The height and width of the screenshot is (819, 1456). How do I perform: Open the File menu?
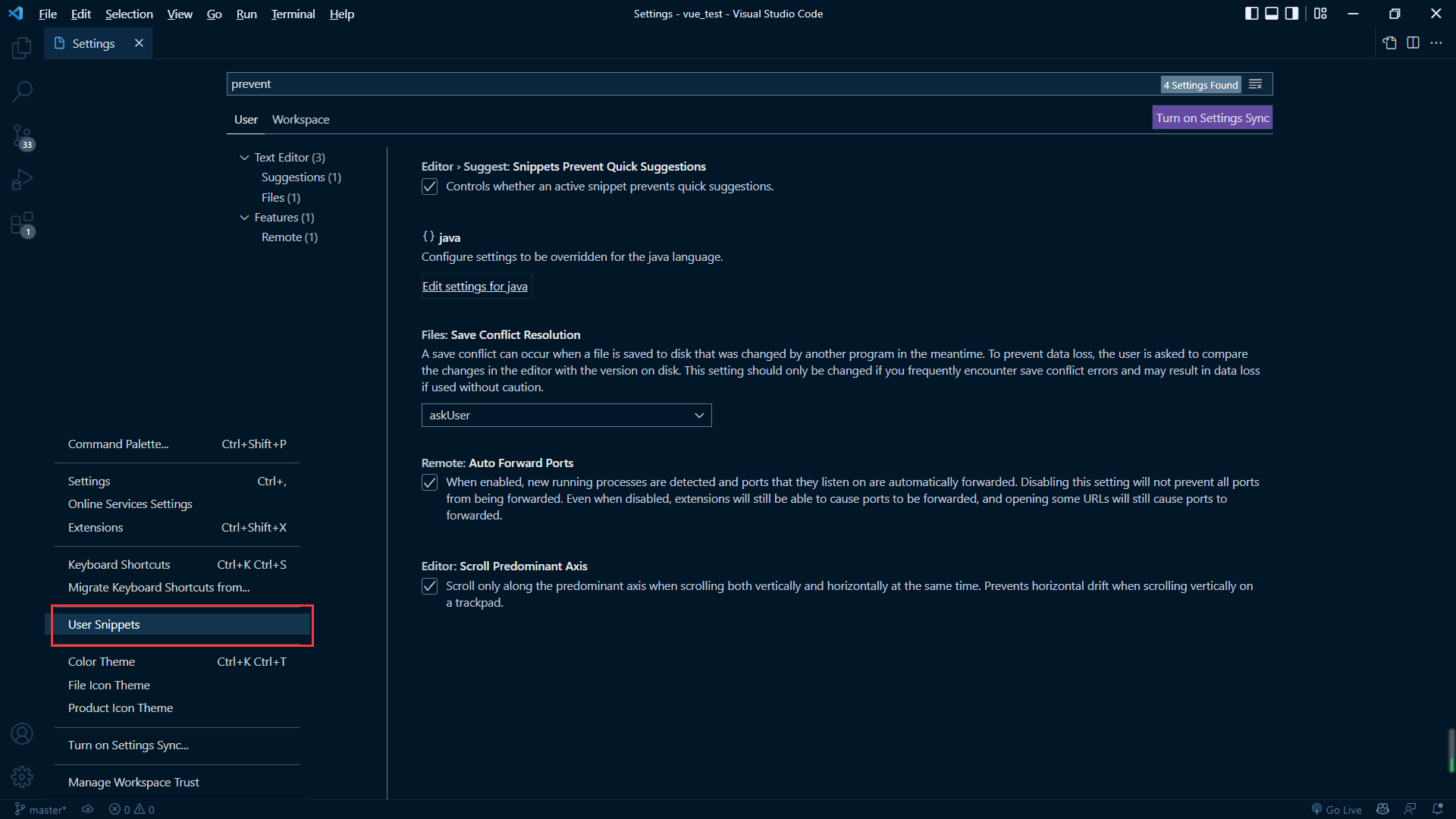[x=48, y=14]
